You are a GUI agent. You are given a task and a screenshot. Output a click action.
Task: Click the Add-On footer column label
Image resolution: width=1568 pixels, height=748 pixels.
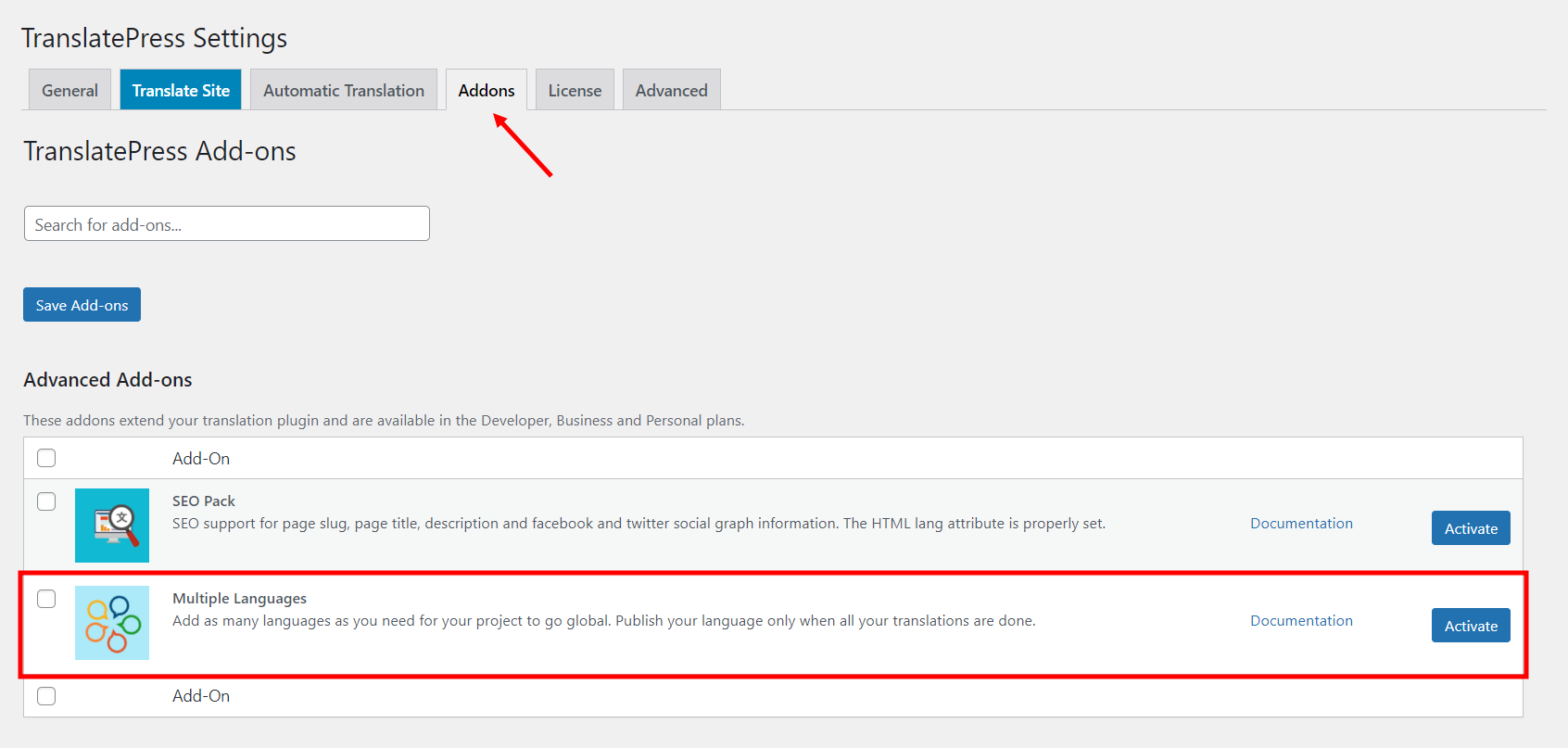pyautogui.click(x=201, y=696)
